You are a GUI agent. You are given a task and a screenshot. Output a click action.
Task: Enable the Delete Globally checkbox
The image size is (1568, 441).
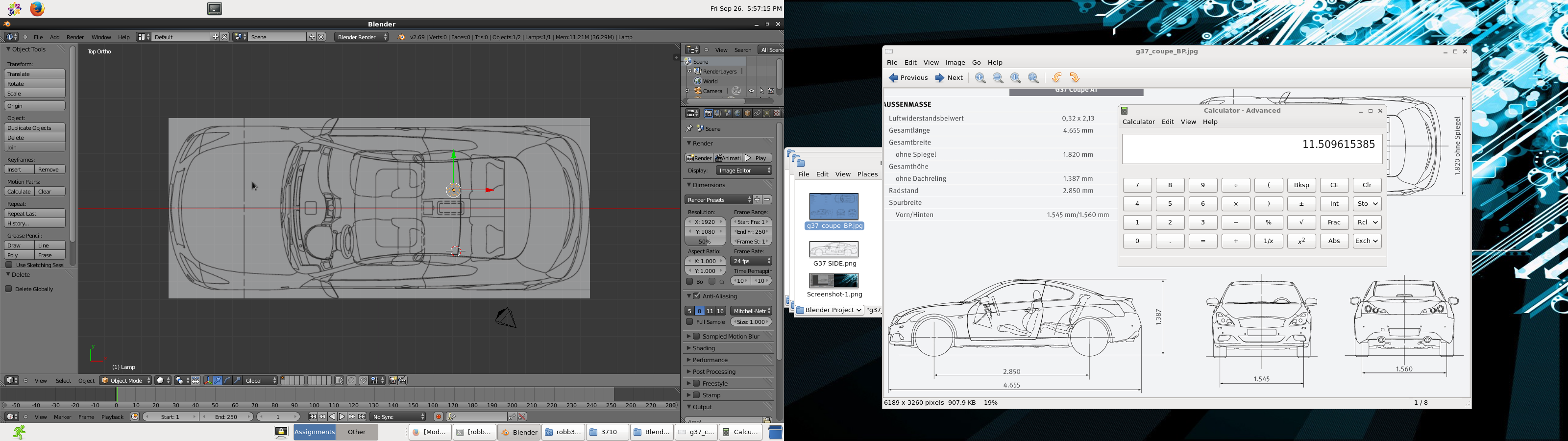[x=9, y=289]
